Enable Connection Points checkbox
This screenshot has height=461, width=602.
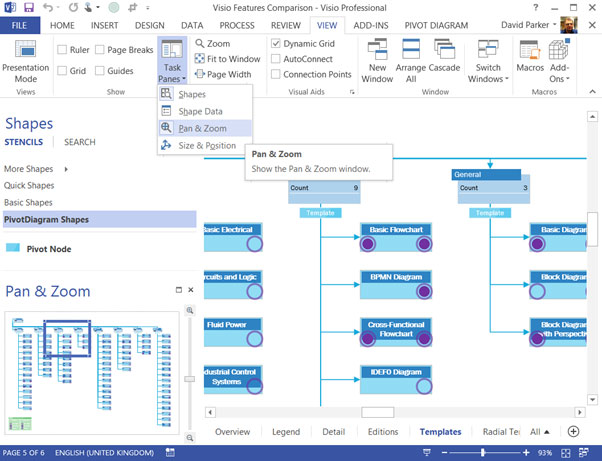pyautogui.click(x=276, y=74)
